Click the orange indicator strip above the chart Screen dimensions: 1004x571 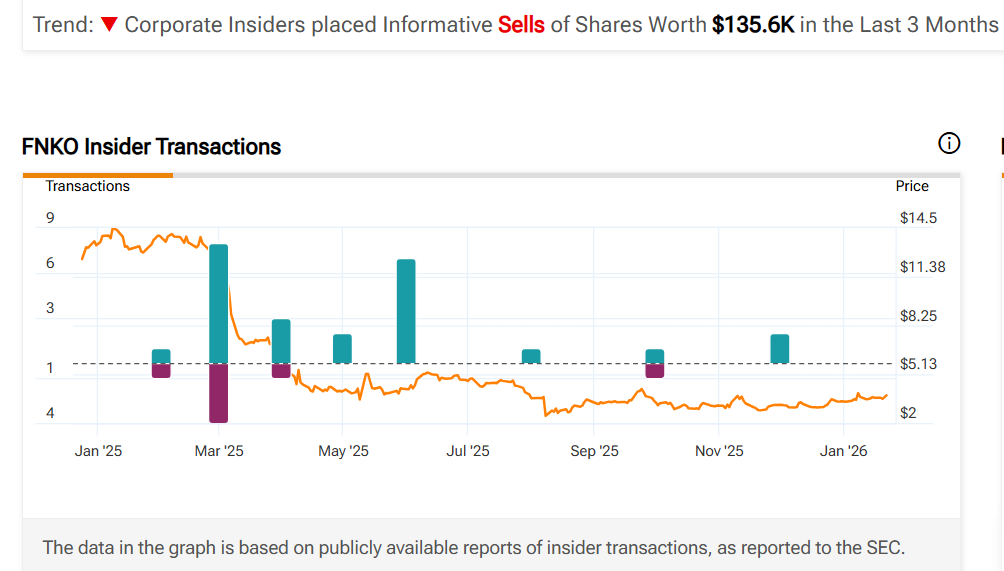[97, 175]
